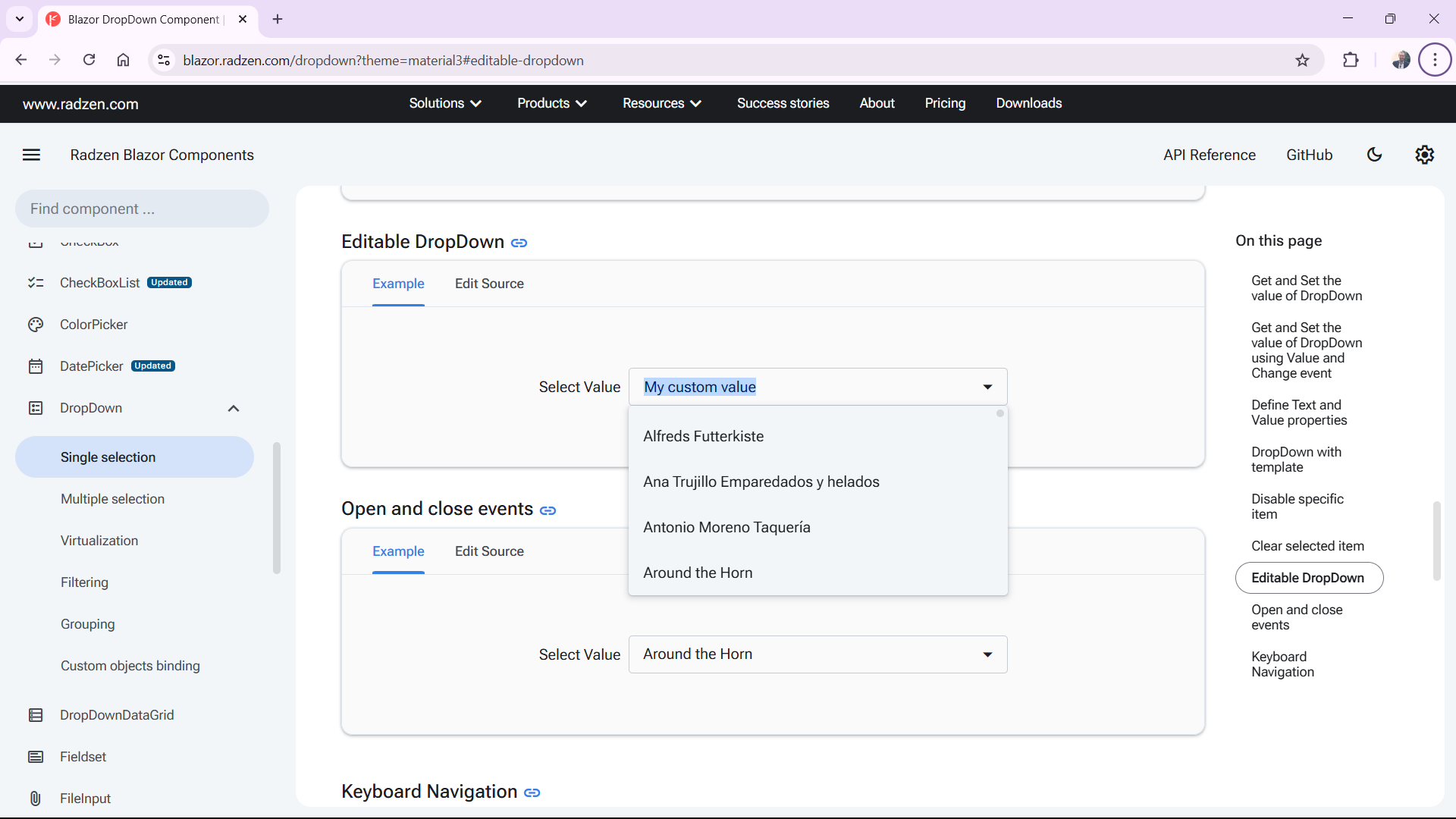The width and height of the screenshot is (1456, 819).
Task: Expand the Solutions navigation menu
Action: [445, 103]
